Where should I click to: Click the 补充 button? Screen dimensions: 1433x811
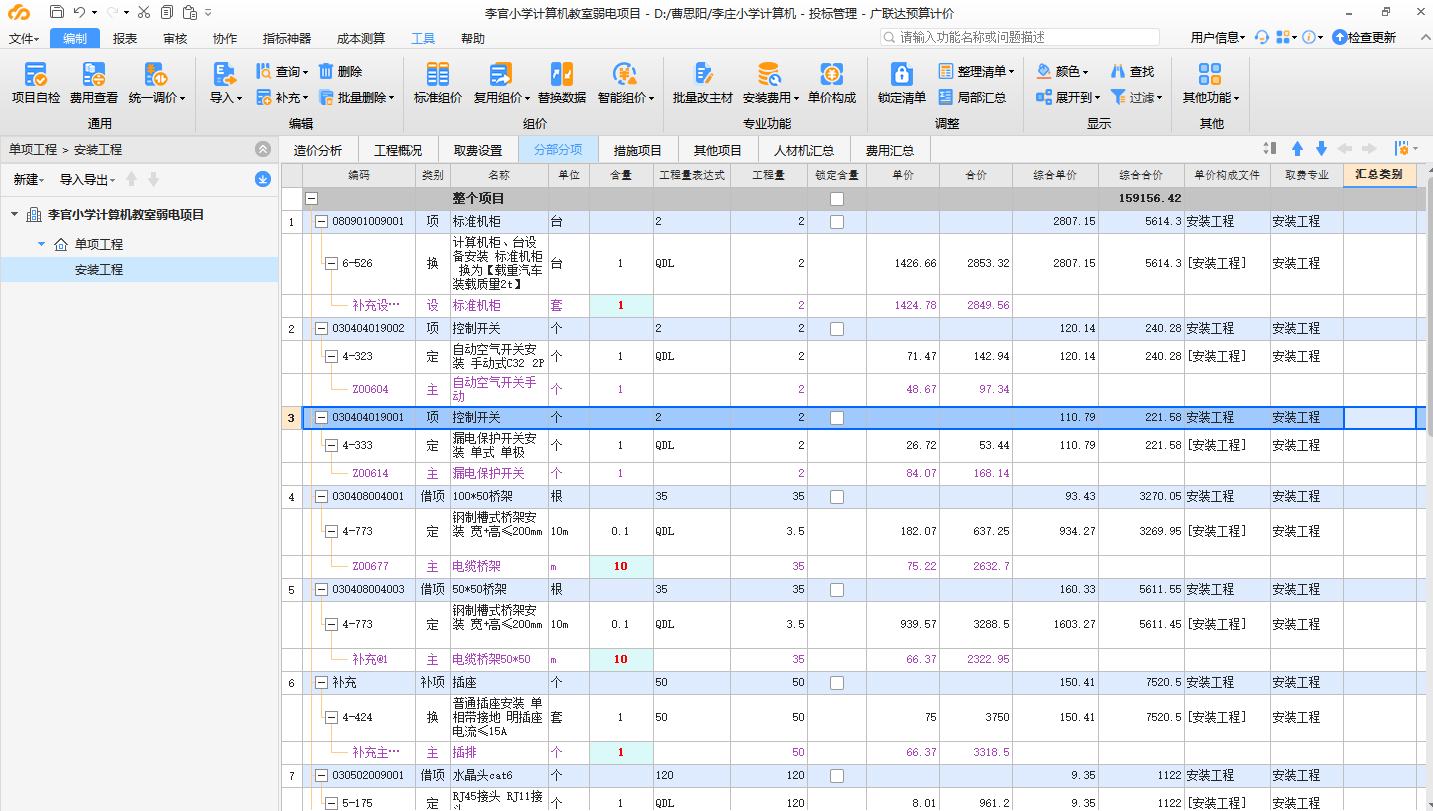click(x=282, y=98)
